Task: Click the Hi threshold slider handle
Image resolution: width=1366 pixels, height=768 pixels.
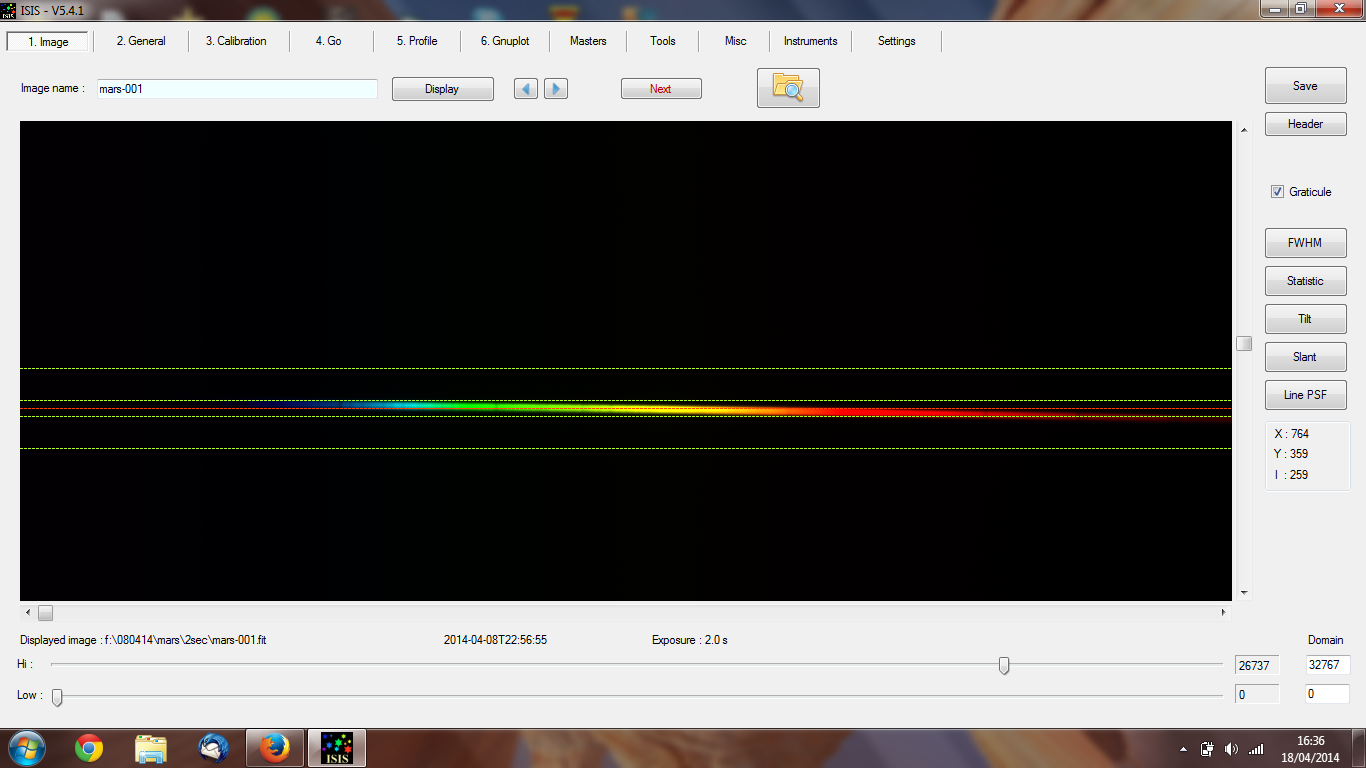Action: point(1004,666)
